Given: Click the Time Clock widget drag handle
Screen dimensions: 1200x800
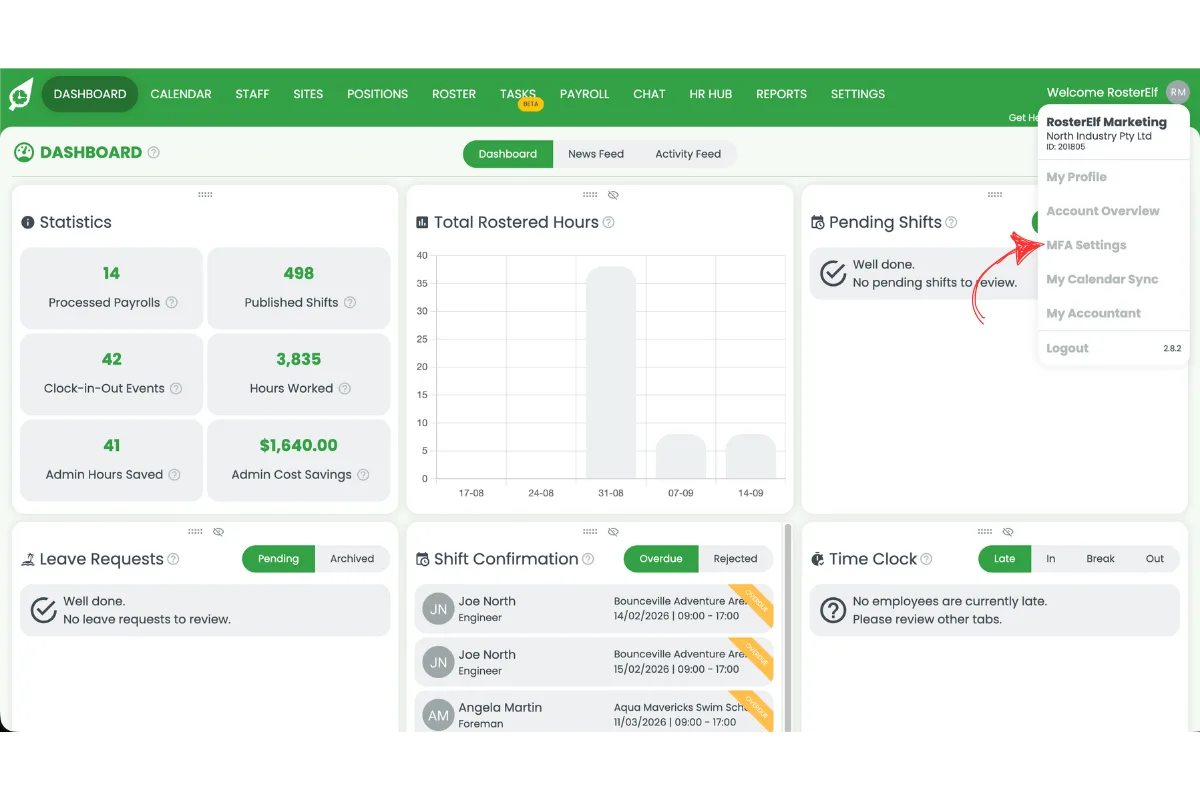Looking at the screenshot, I should click(x=986, y=532).
